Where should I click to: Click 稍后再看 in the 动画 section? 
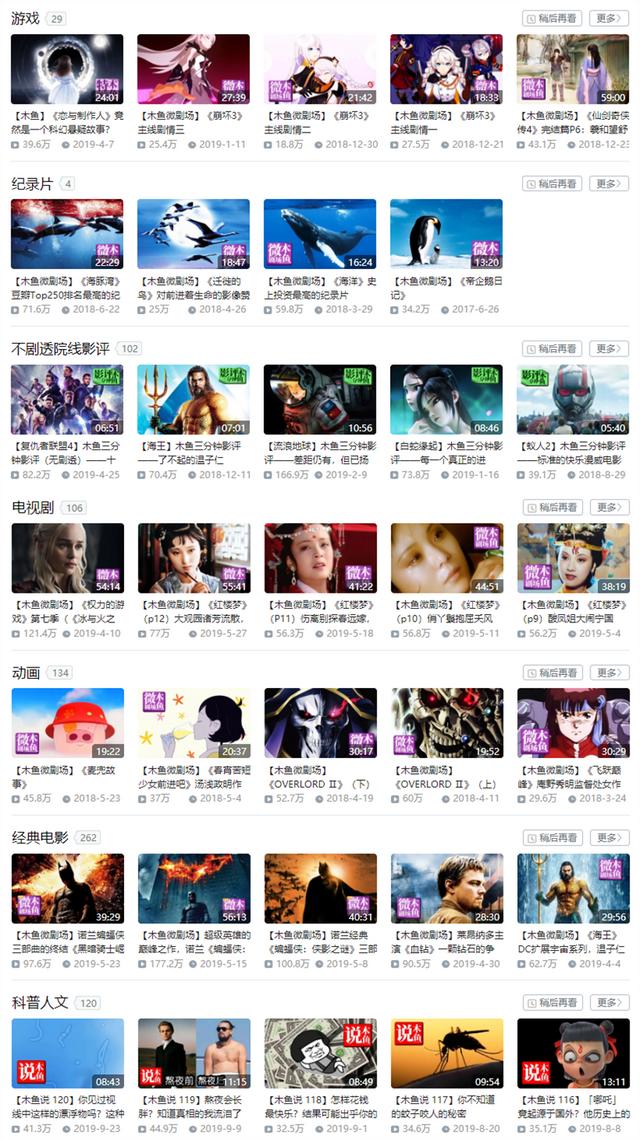pos(551,673)
